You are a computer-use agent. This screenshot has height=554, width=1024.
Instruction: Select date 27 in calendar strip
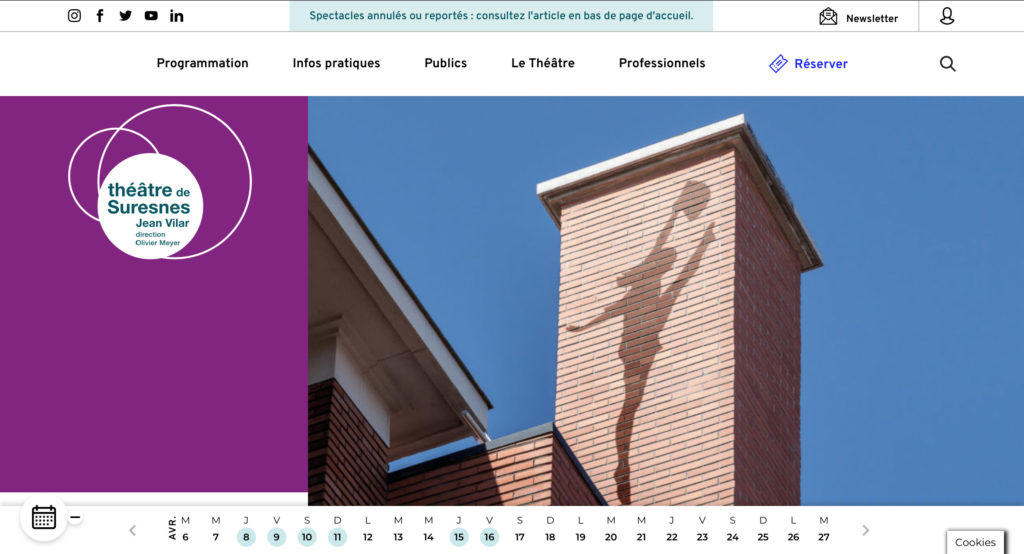[x=824, y=537]
